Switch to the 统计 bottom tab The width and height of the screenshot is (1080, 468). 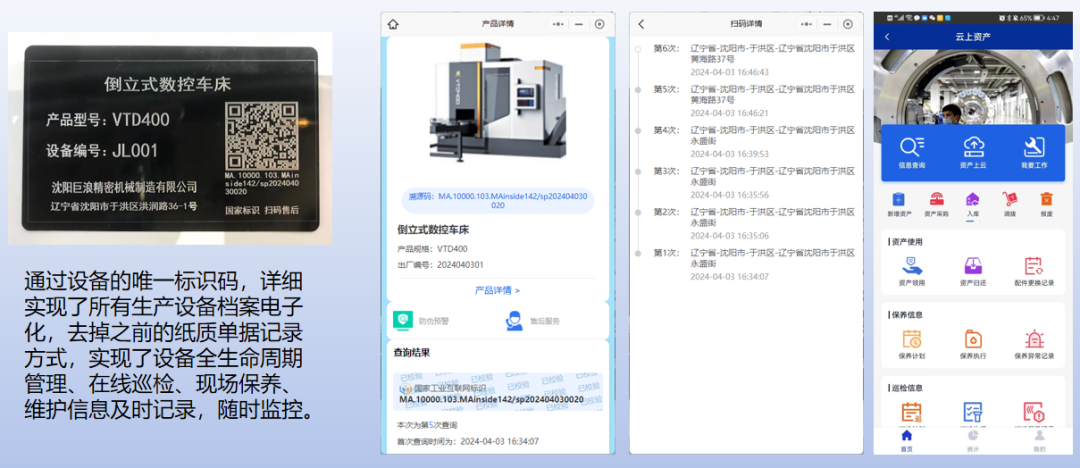point(973,441)
